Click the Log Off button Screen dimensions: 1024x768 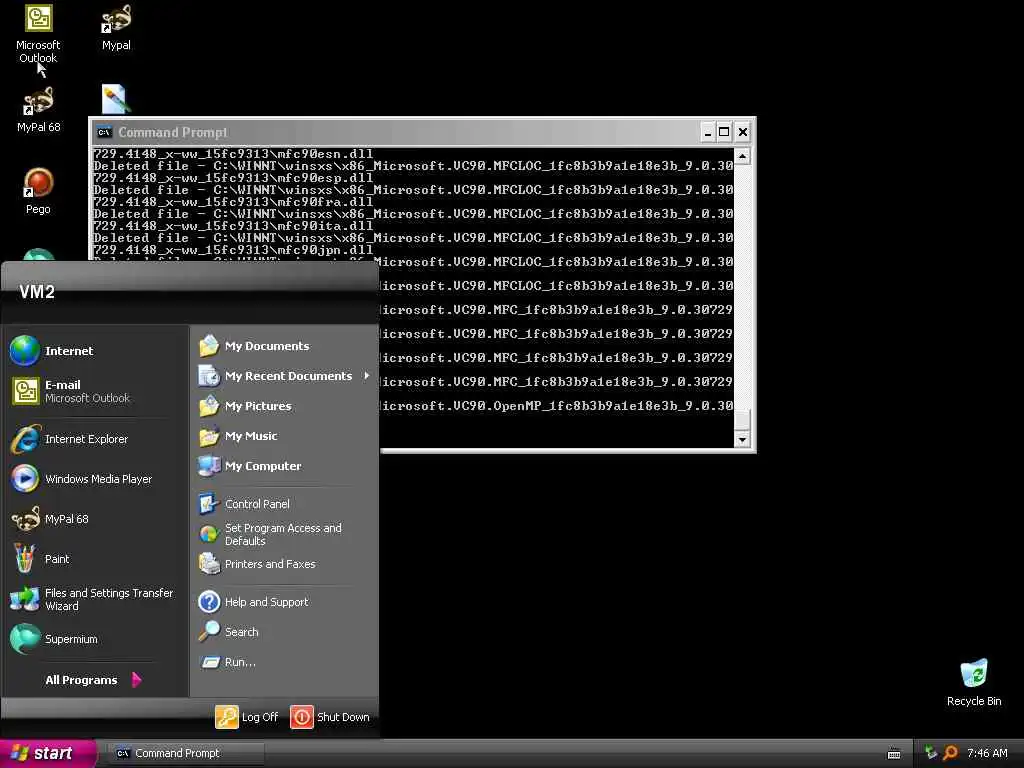point(247,717)
